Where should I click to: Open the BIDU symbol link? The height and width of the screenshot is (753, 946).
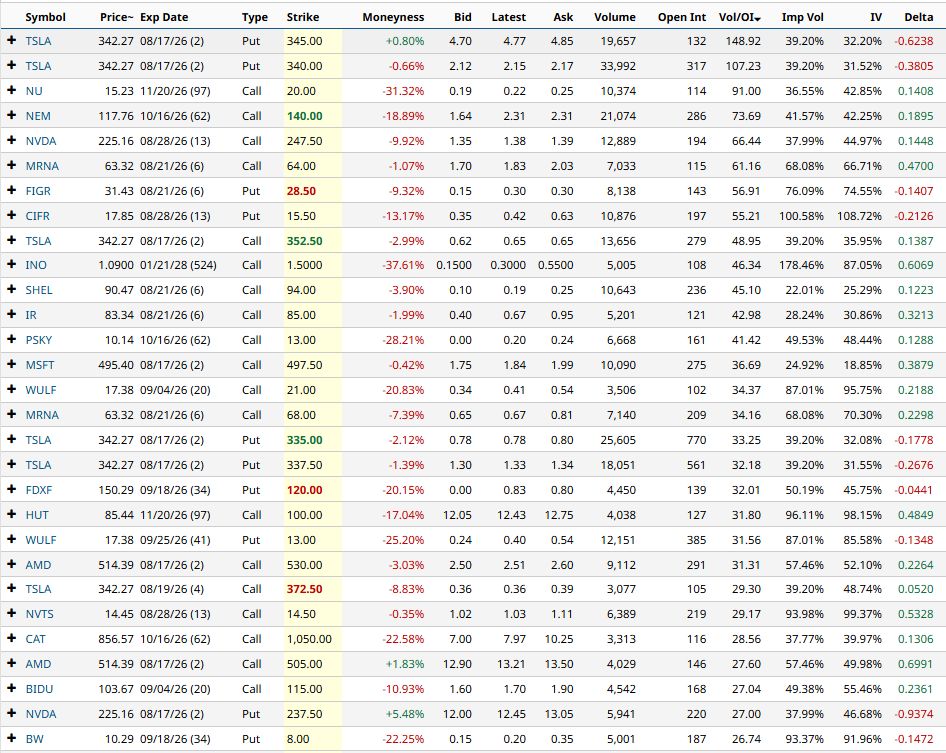click(39, 689)
